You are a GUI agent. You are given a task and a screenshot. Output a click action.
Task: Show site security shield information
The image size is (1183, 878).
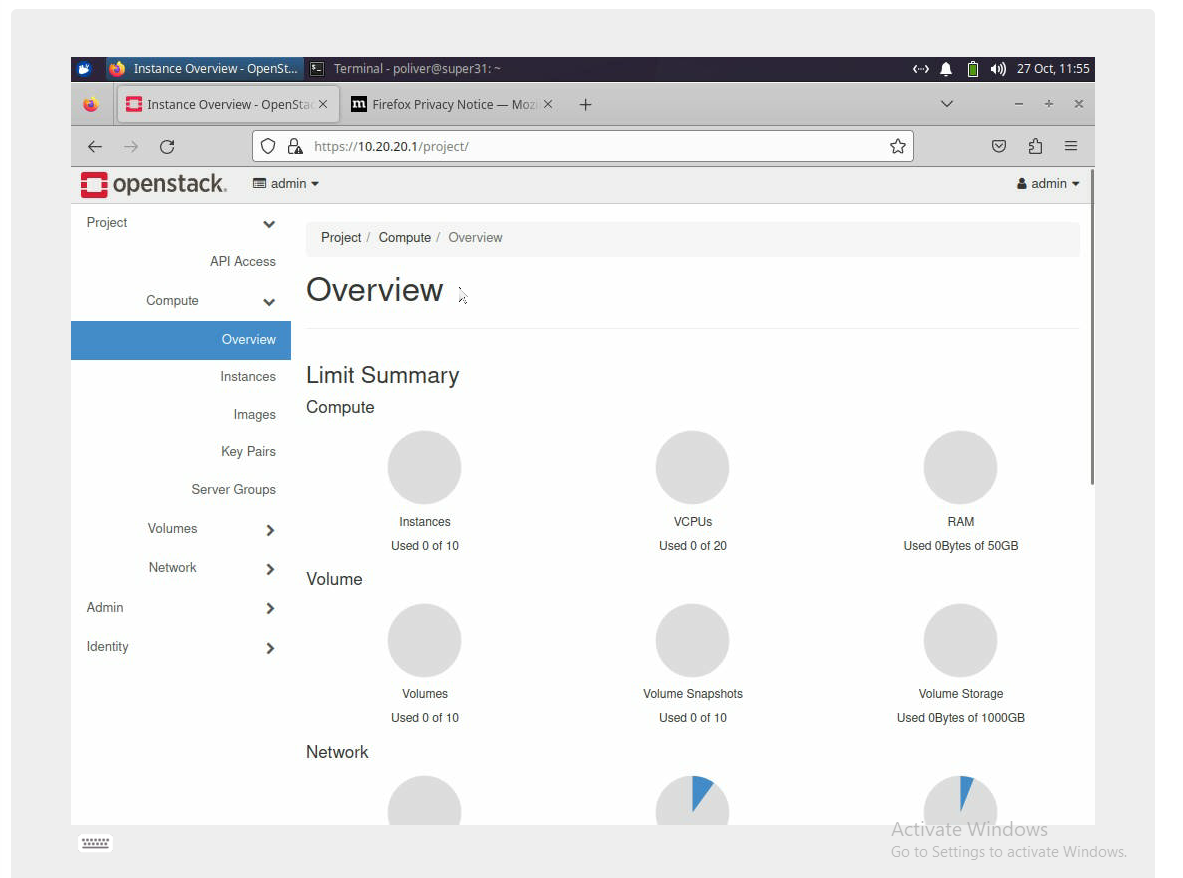[x=268, y=147]
